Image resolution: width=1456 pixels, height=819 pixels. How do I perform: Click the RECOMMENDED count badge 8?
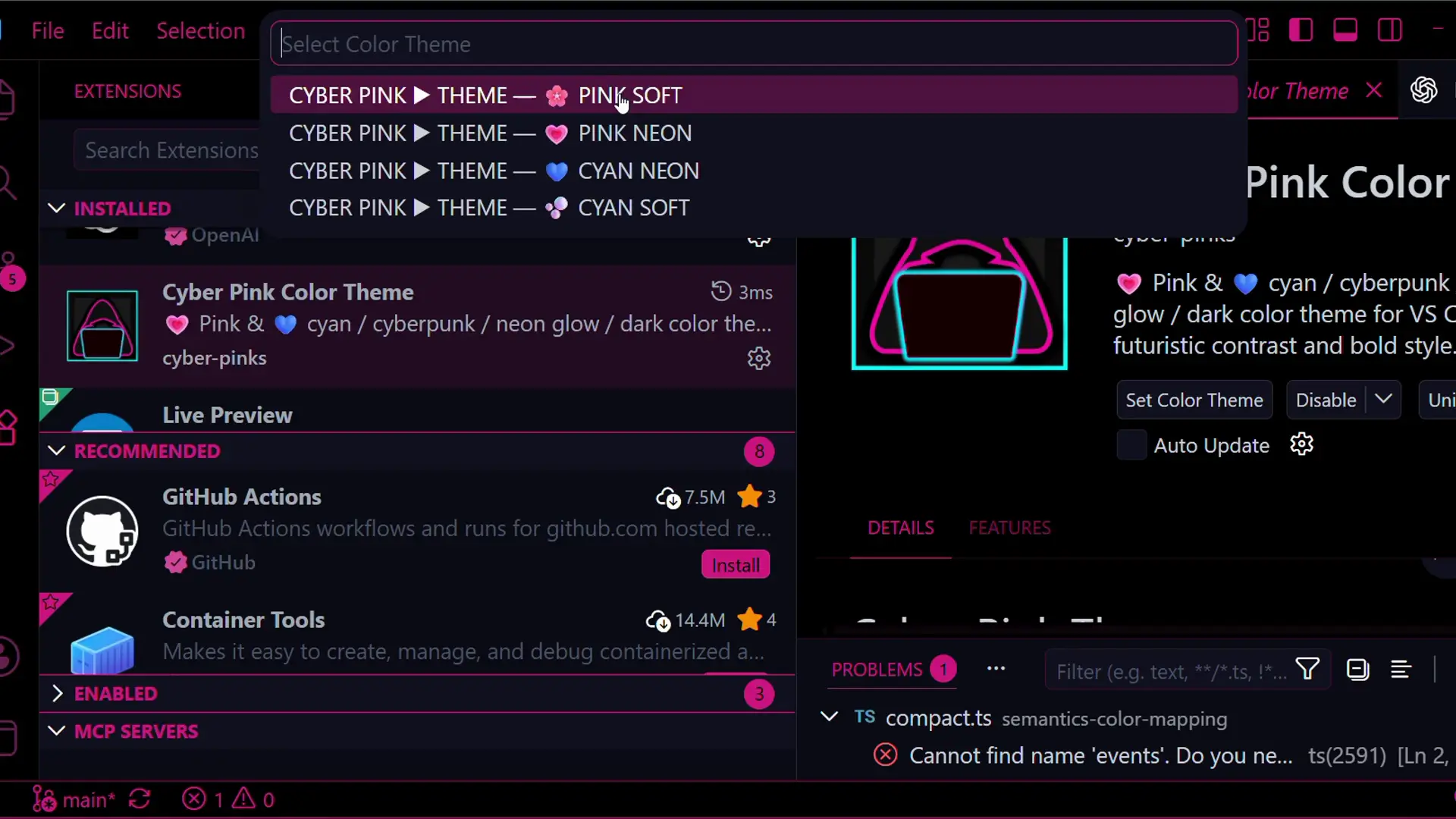point(759,451)
